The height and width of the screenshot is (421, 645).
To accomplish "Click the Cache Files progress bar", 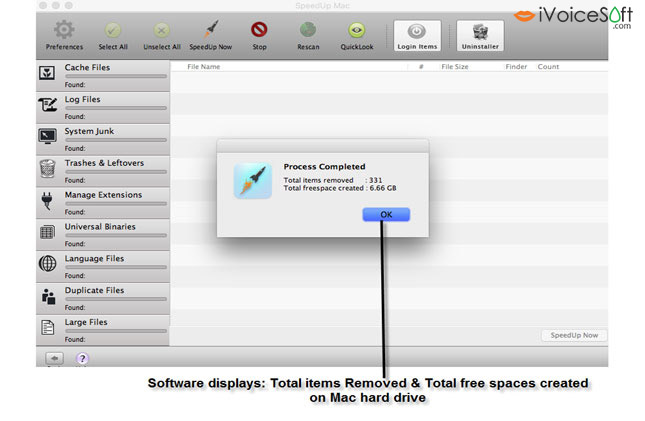I will point(116,76).
